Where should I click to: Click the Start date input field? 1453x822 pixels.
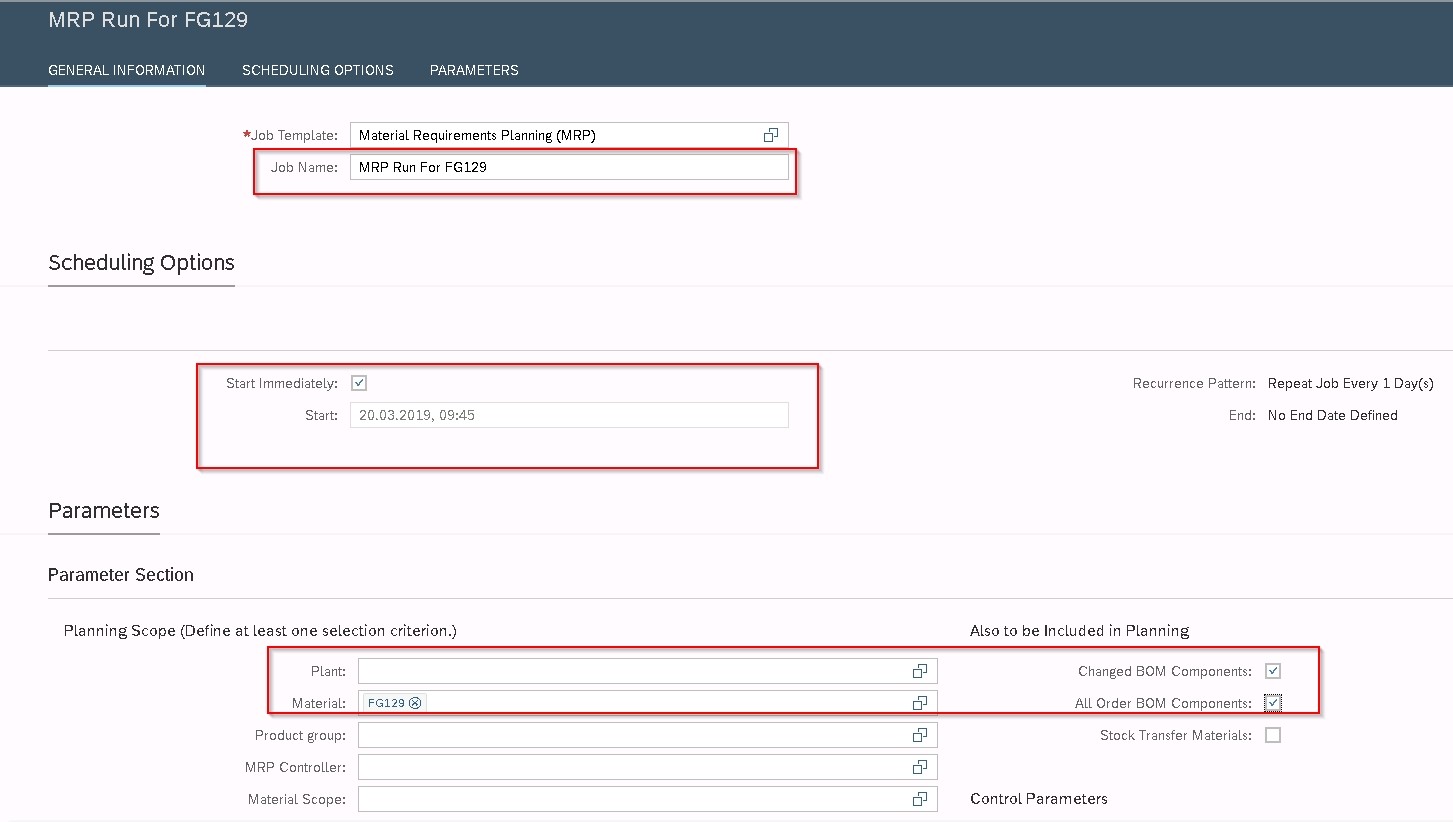pos(569,415)
